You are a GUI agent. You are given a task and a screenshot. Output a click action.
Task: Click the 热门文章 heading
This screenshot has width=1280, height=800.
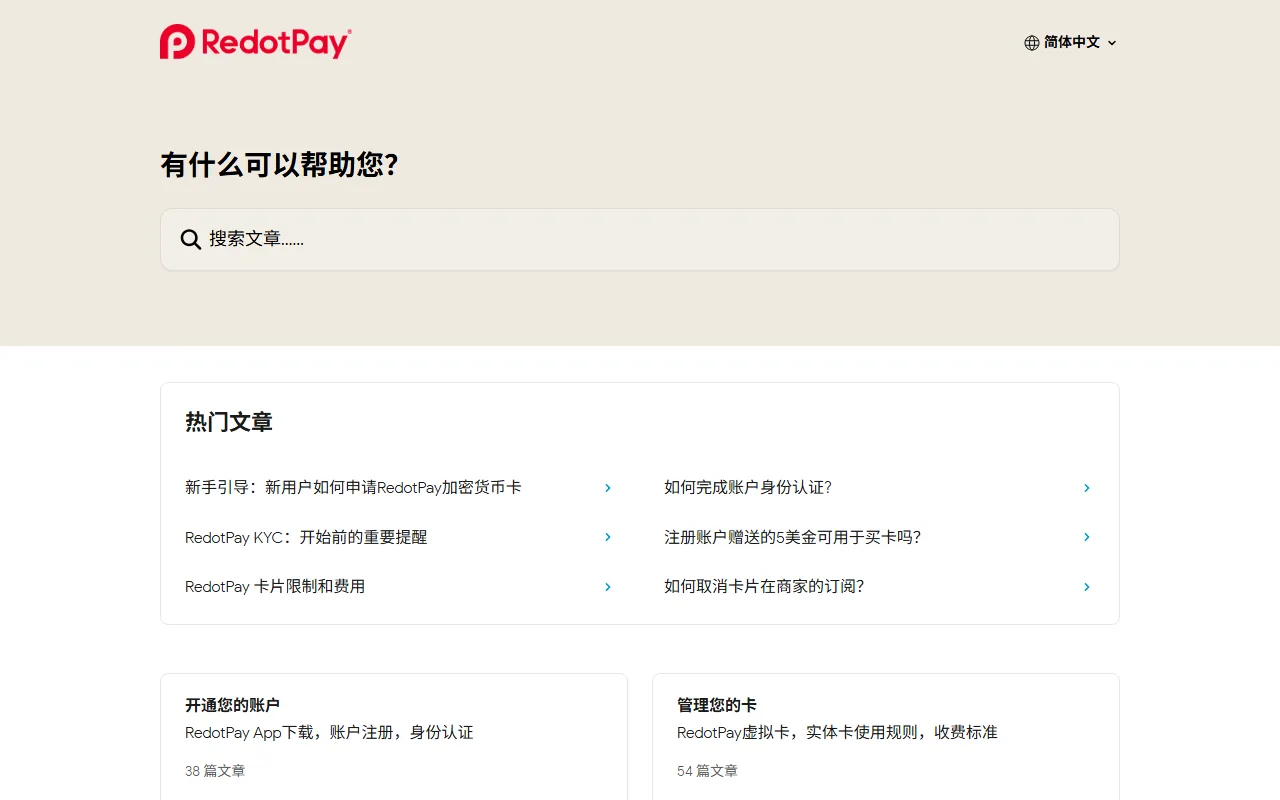[x=229, y=422]
